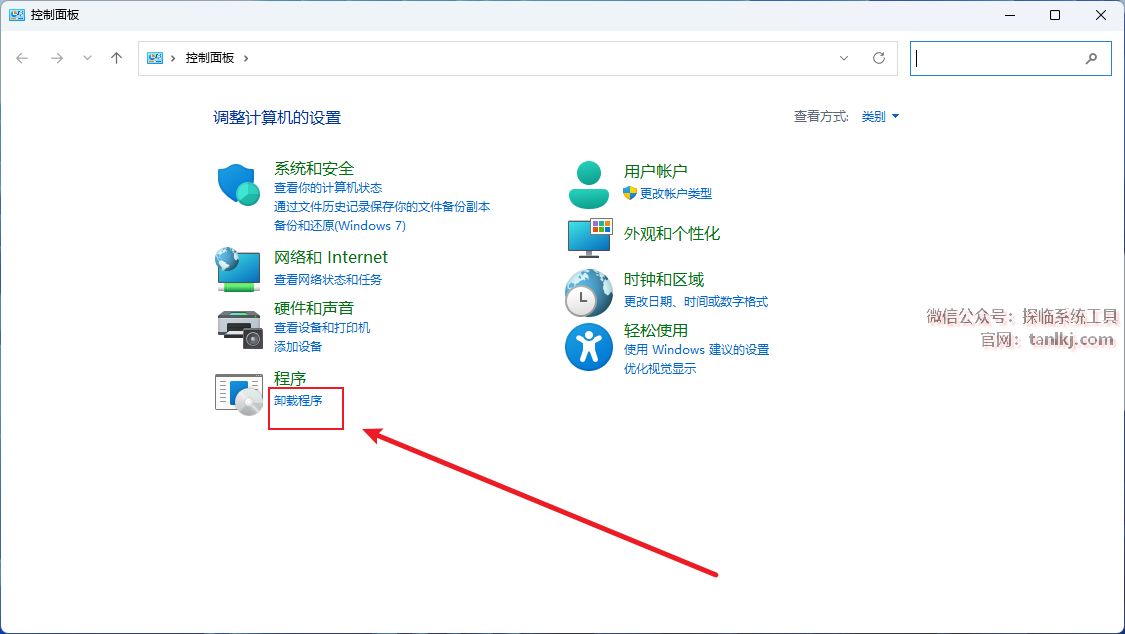Click the Hardware and Sound printer icon
The height and width of the screenshot is (634, 1125).
[x=239, y=327]
